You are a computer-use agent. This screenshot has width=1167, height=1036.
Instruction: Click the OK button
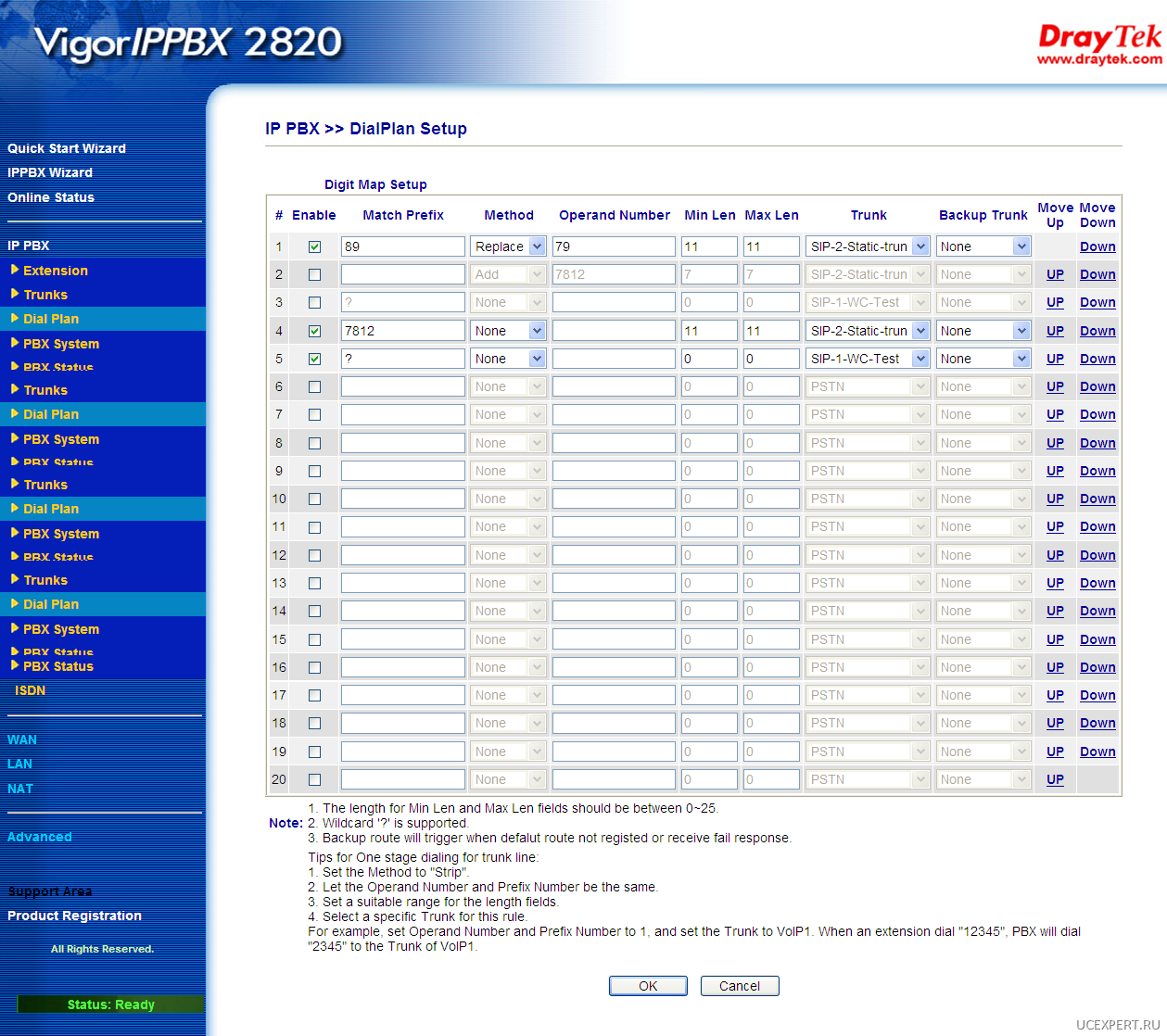[648, 986]
